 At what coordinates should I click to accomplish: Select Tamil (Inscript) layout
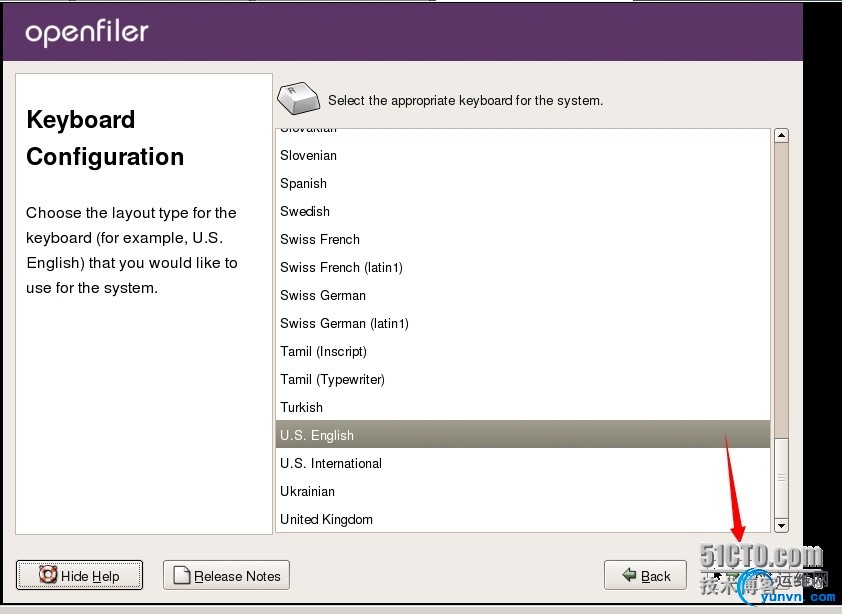(523, 351)
